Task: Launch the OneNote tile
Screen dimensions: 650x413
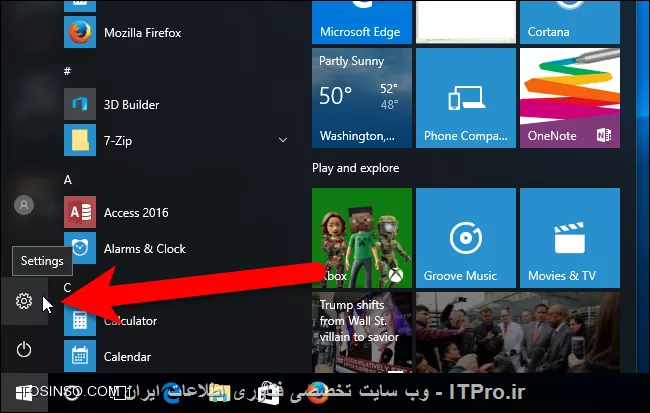Action: point(570,98)
